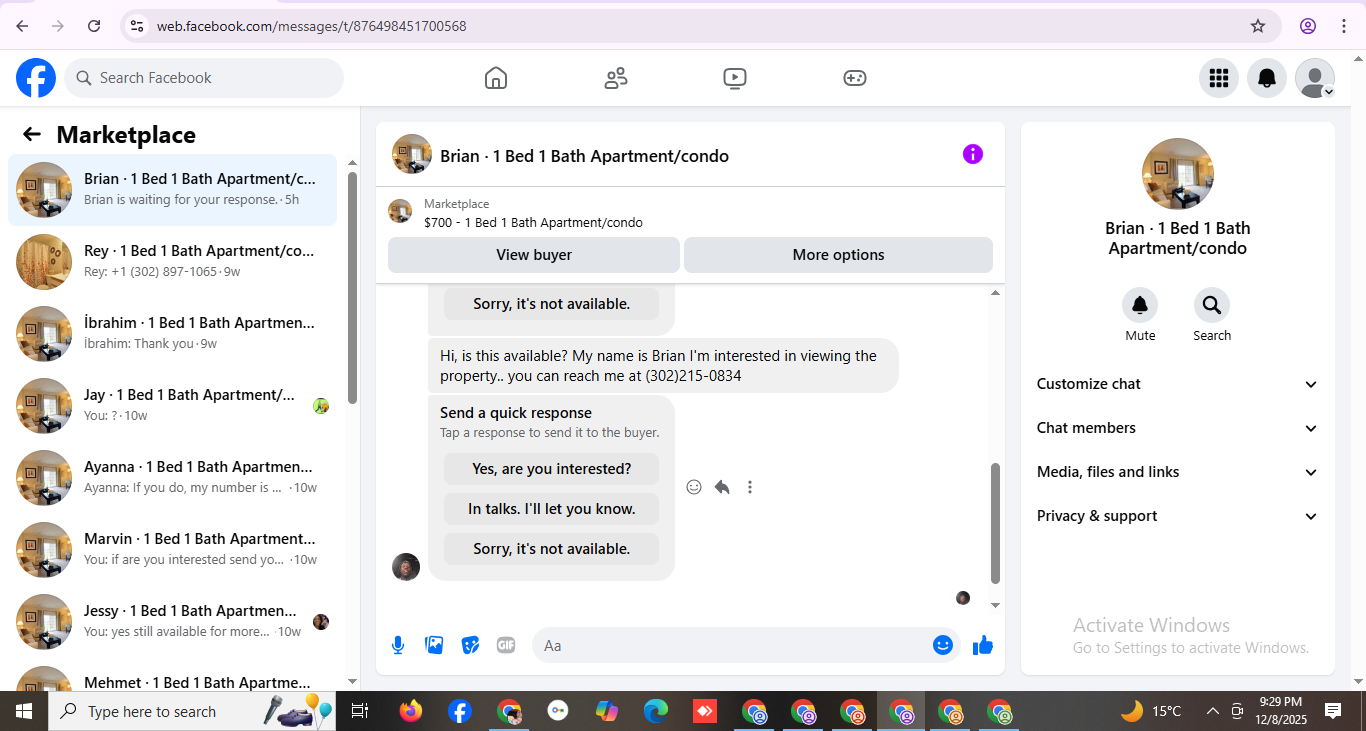Screen dimensions: 1366x731
Task: Click the Facebook logo
Action: coord(36,78)
